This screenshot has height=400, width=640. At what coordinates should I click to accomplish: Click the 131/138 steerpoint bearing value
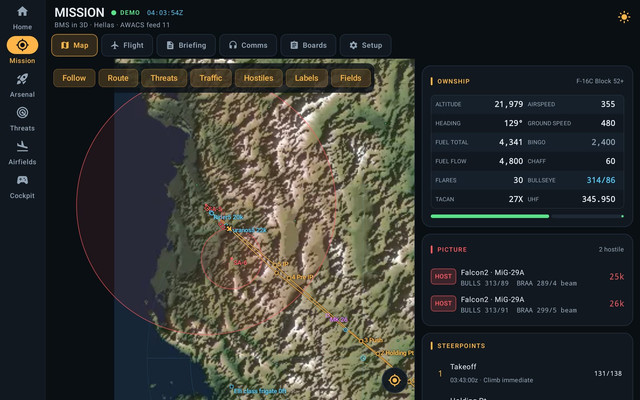click(608, 373)
